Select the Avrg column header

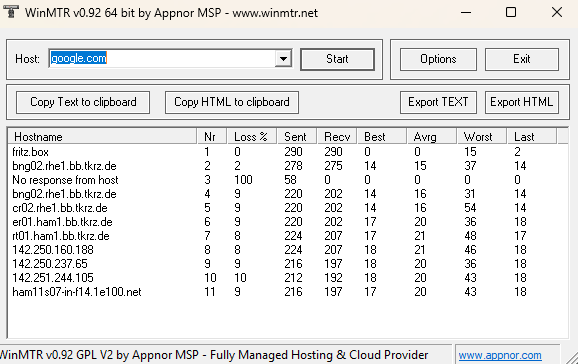[431, 137]
